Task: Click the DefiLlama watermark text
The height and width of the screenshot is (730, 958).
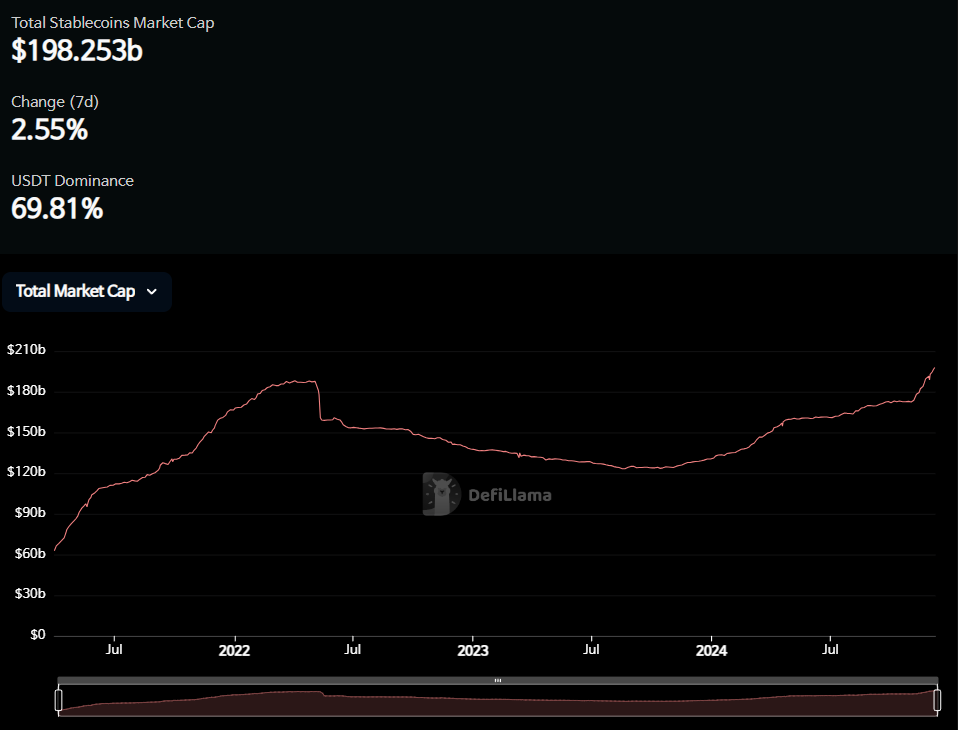Action: (x=510, y=495)
